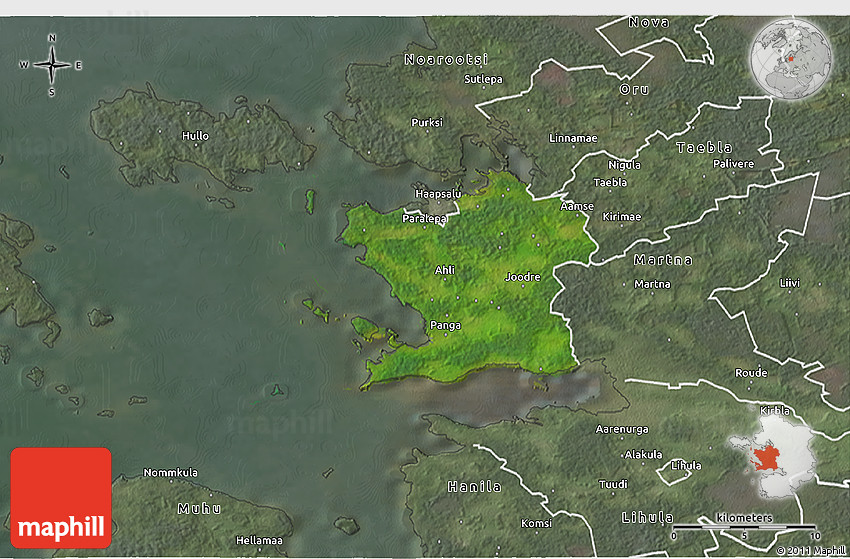Click the red maphill logo
This screenshot has height=559, width=850.
tap(61, 497)
